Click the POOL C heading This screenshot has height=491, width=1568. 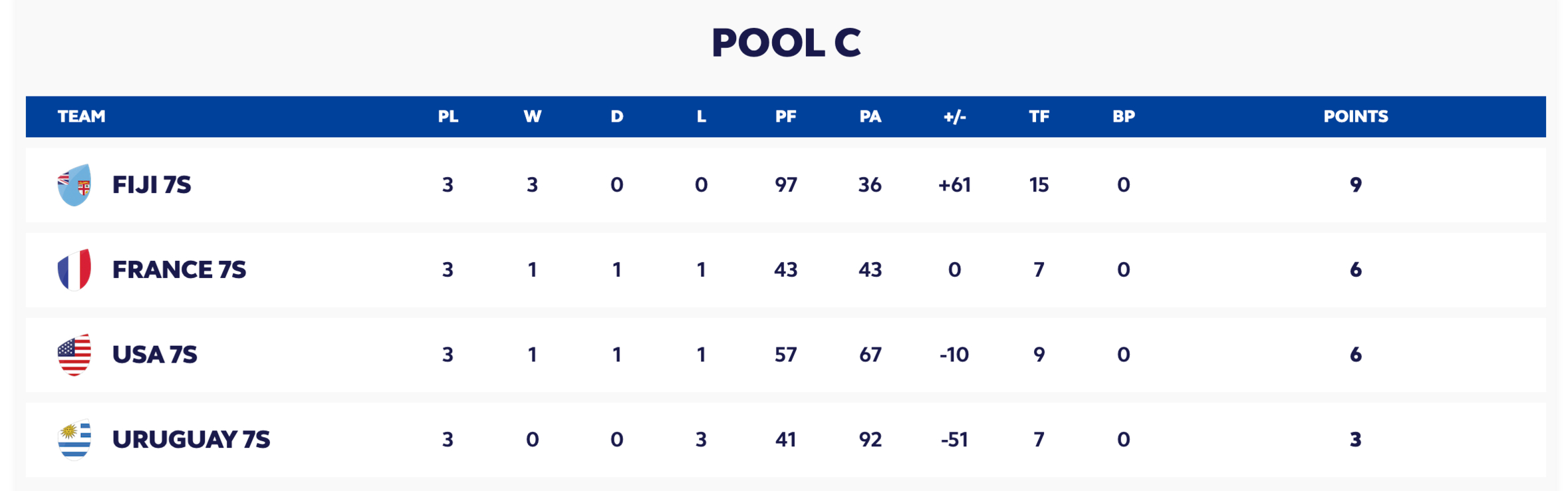click(x=785, y=43)
